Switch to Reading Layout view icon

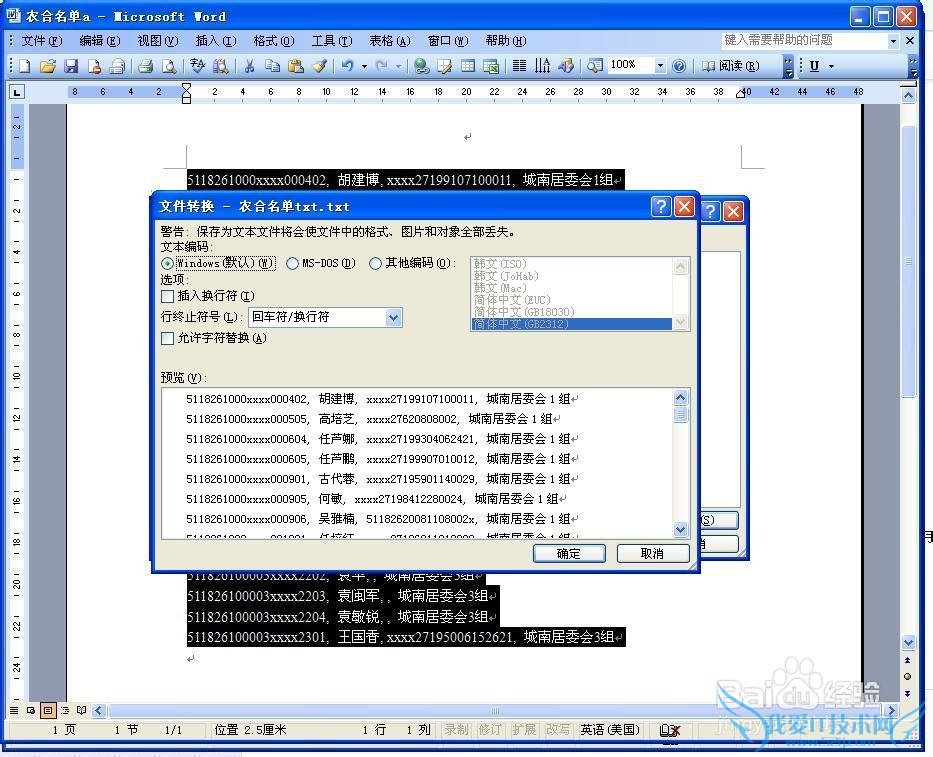82,710
